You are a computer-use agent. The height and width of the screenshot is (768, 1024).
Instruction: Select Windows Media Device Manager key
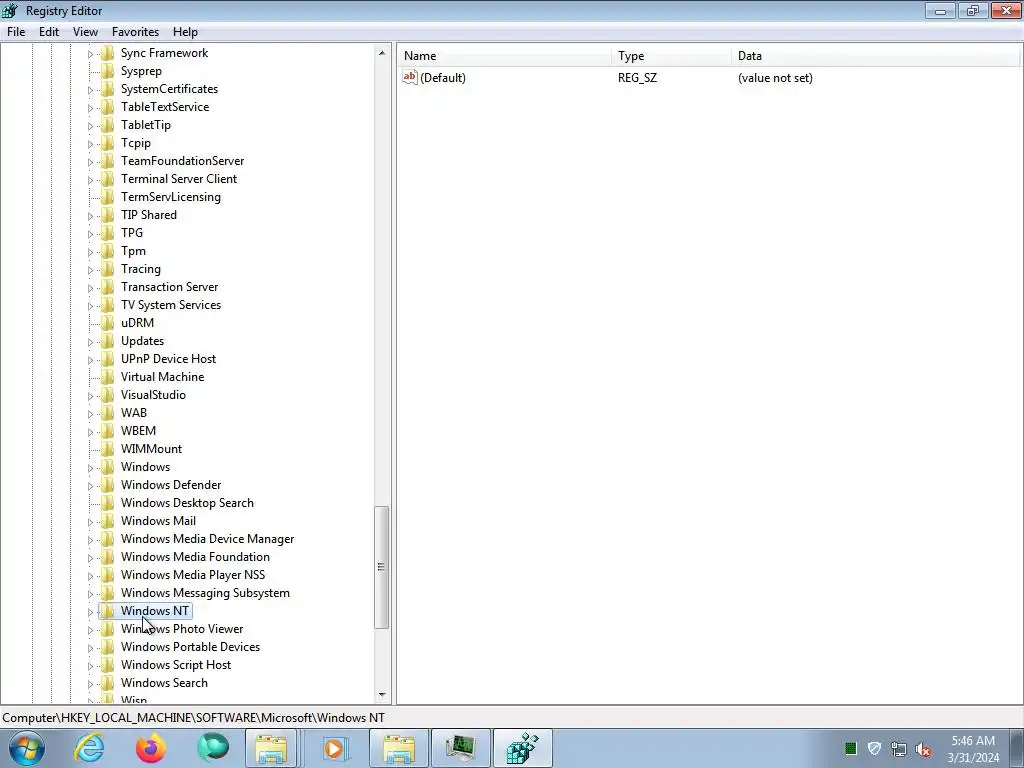tap(207, 539)
